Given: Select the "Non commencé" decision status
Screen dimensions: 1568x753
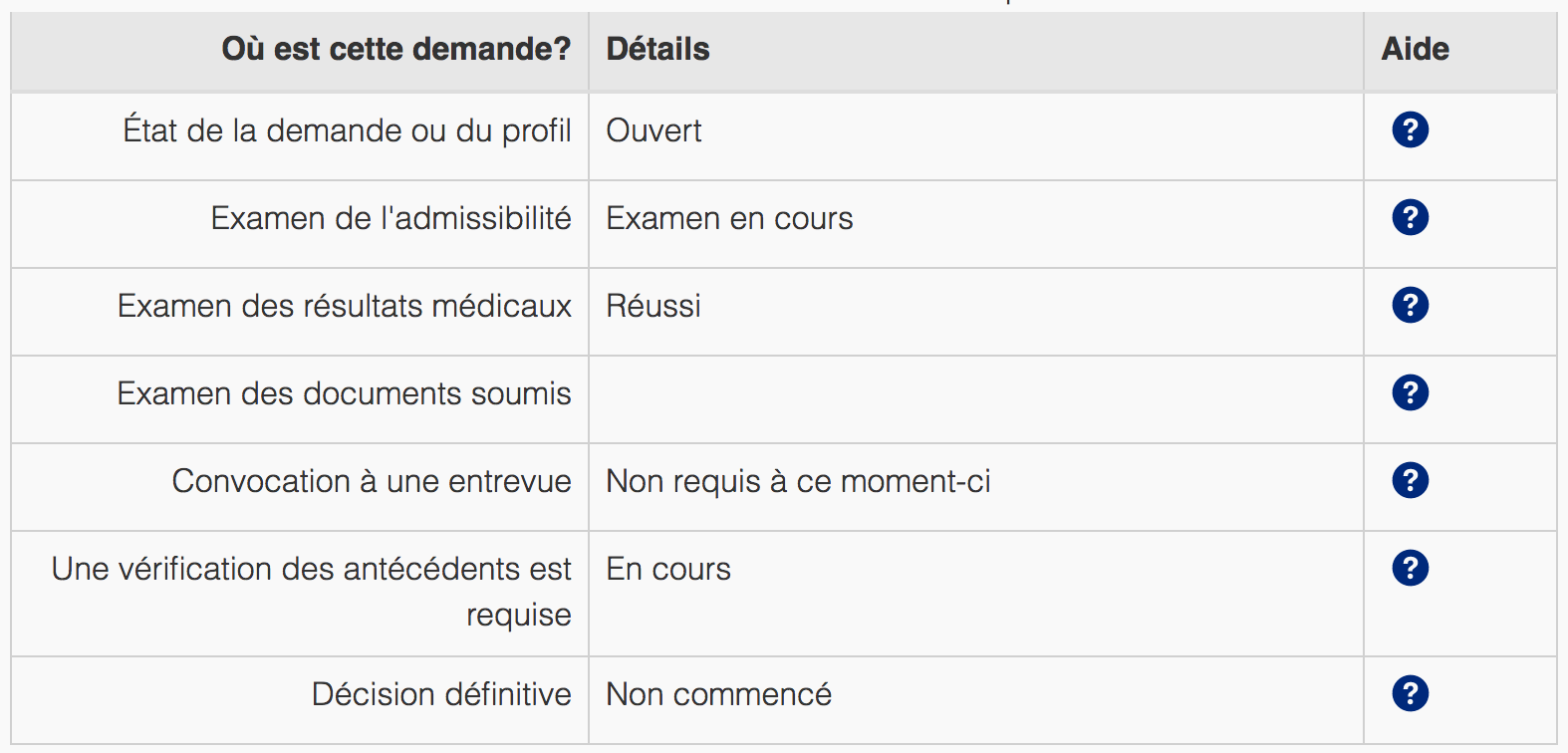Looking at the screenshot, I should tap(718, 694).
